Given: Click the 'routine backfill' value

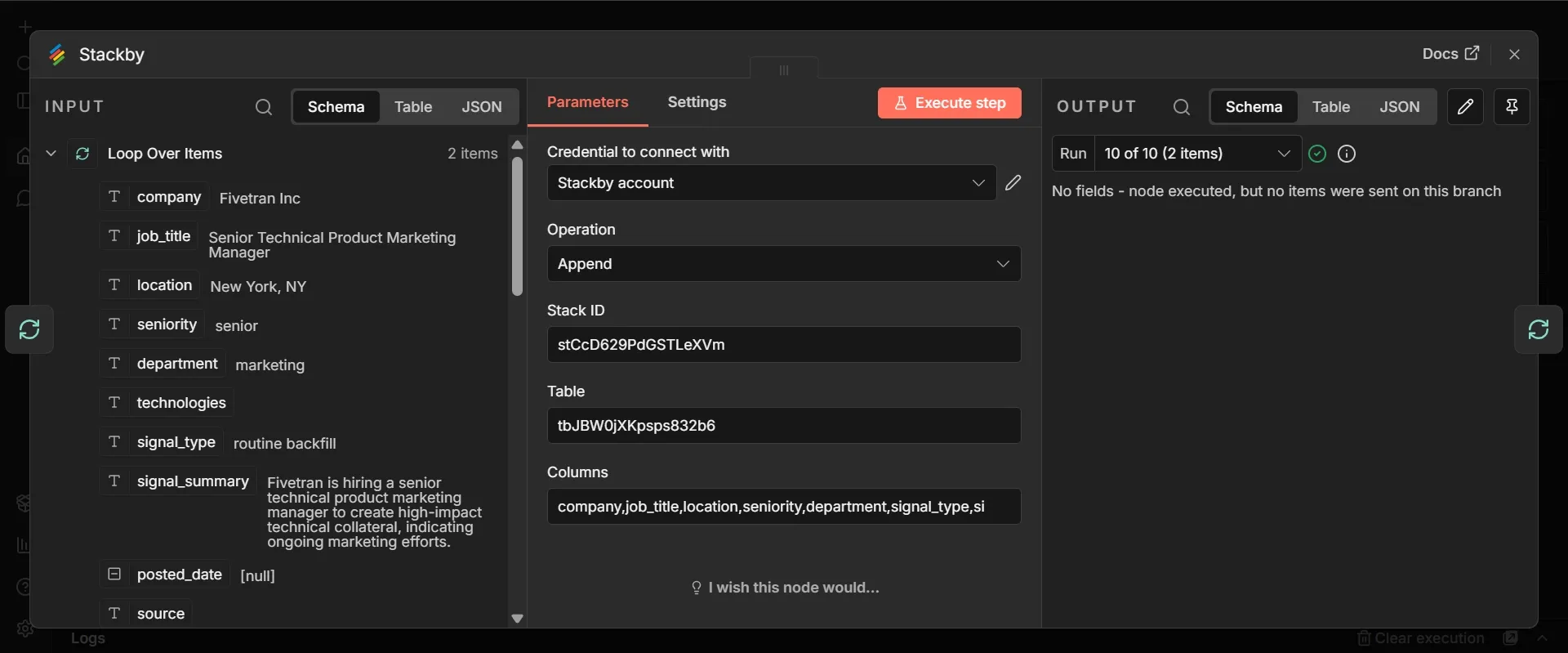Looking at the screenshot, I should (x=285, y=444).
